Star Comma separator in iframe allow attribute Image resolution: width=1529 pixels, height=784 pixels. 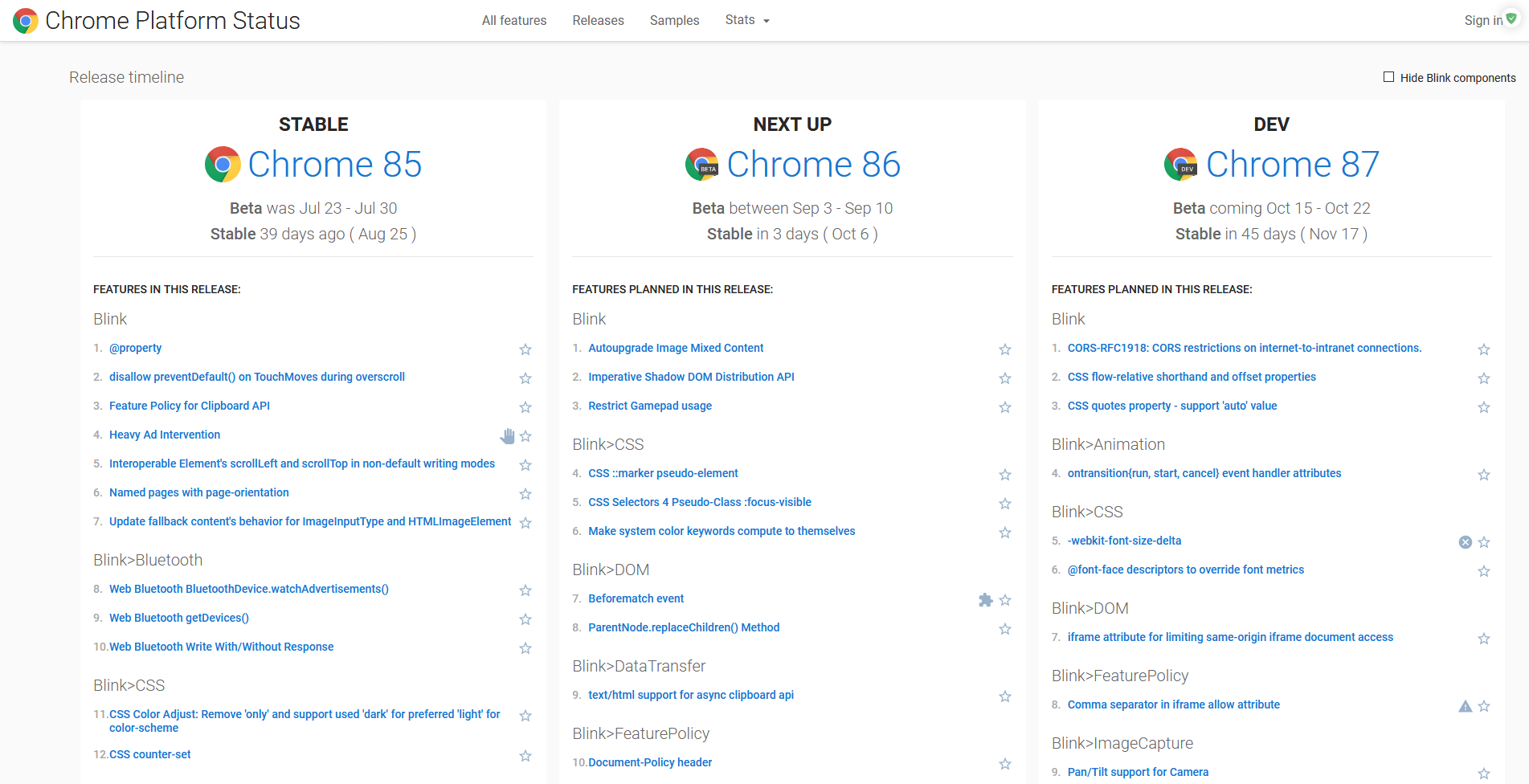1484,706
